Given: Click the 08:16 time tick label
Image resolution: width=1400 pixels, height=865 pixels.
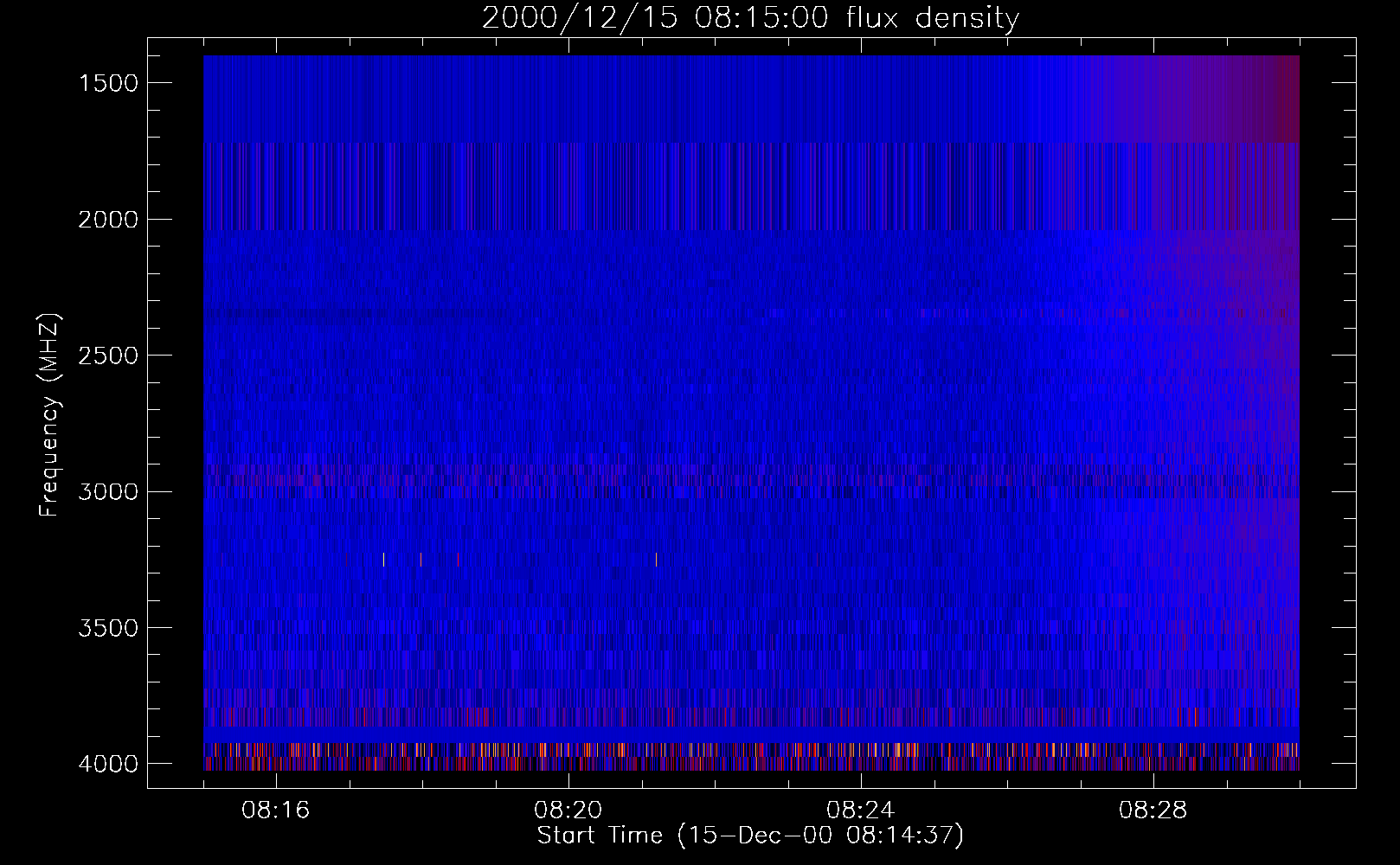Looking at the screenshot, I should (276, 811).
